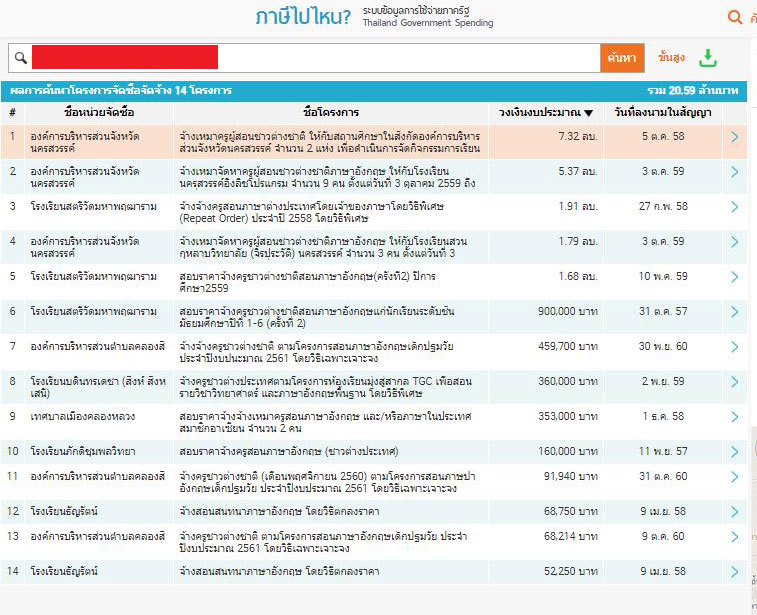Open the row 1 detail arrow
The height and width of the screenshot is (615, 757).
[x=735, y=137]
